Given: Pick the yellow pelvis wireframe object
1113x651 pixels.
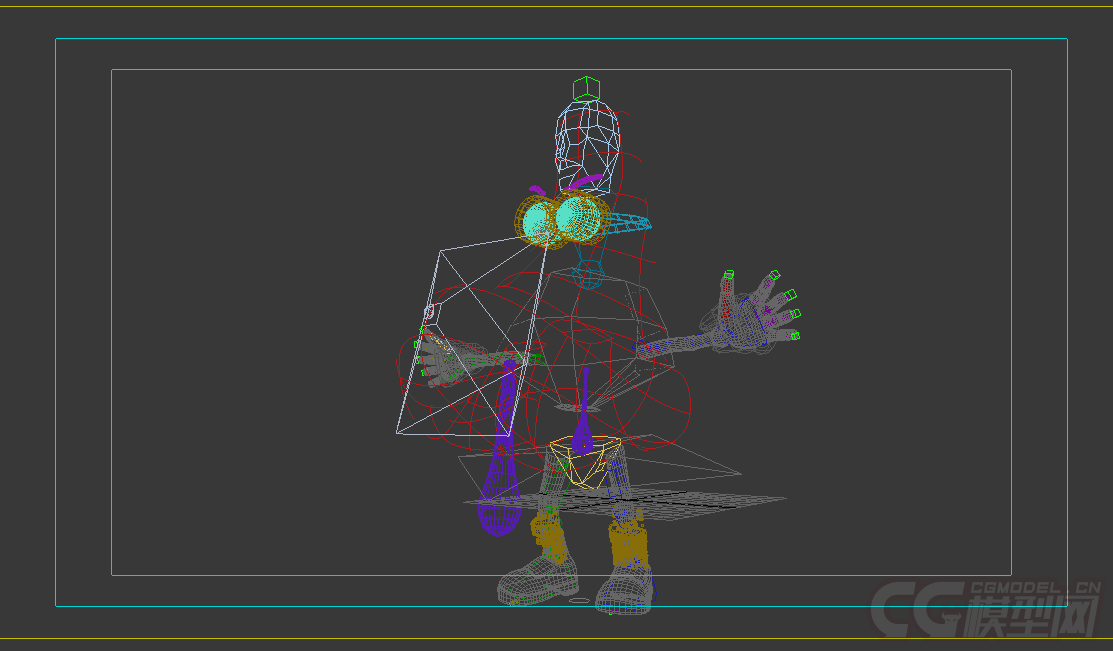Looking at the screenshot, I should (583, 464).
